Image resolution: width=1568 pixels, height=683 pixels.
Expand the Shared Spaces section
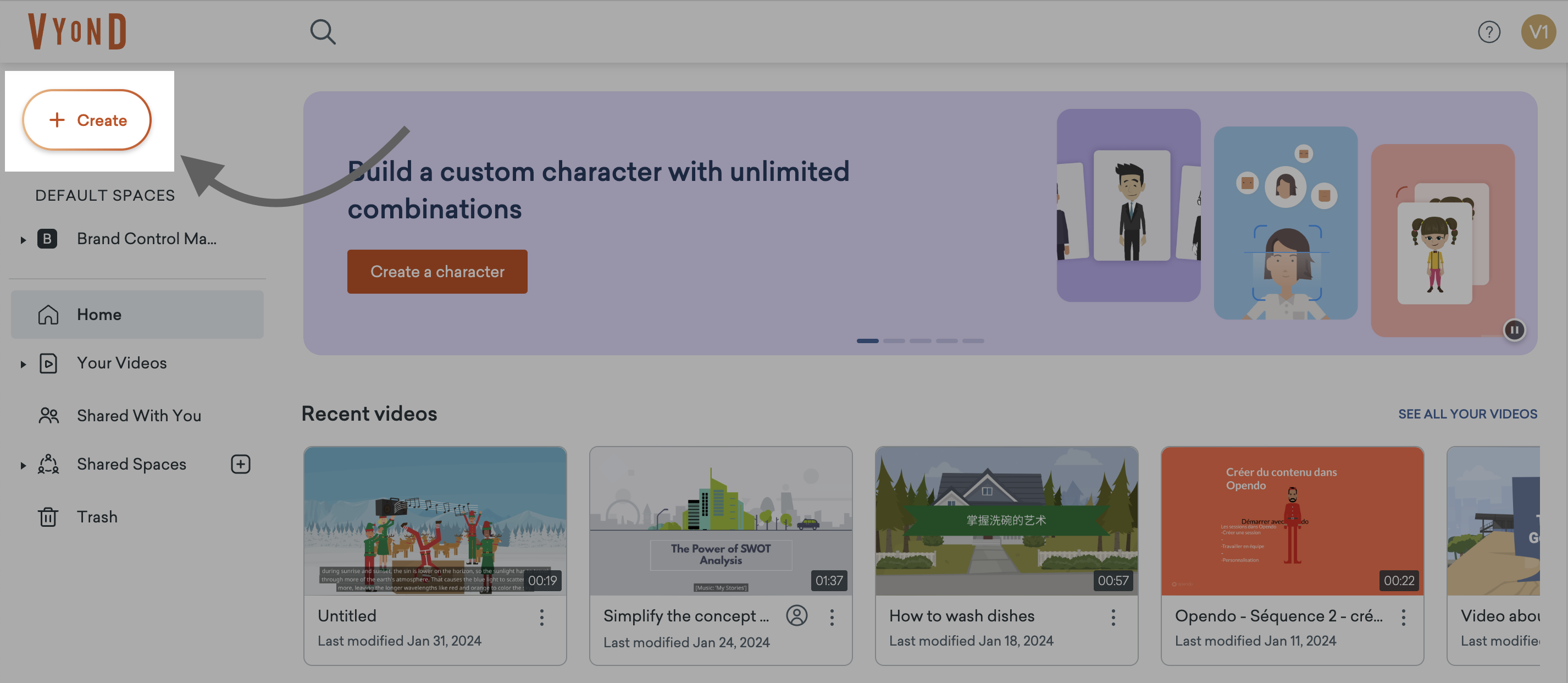(23, 465)
